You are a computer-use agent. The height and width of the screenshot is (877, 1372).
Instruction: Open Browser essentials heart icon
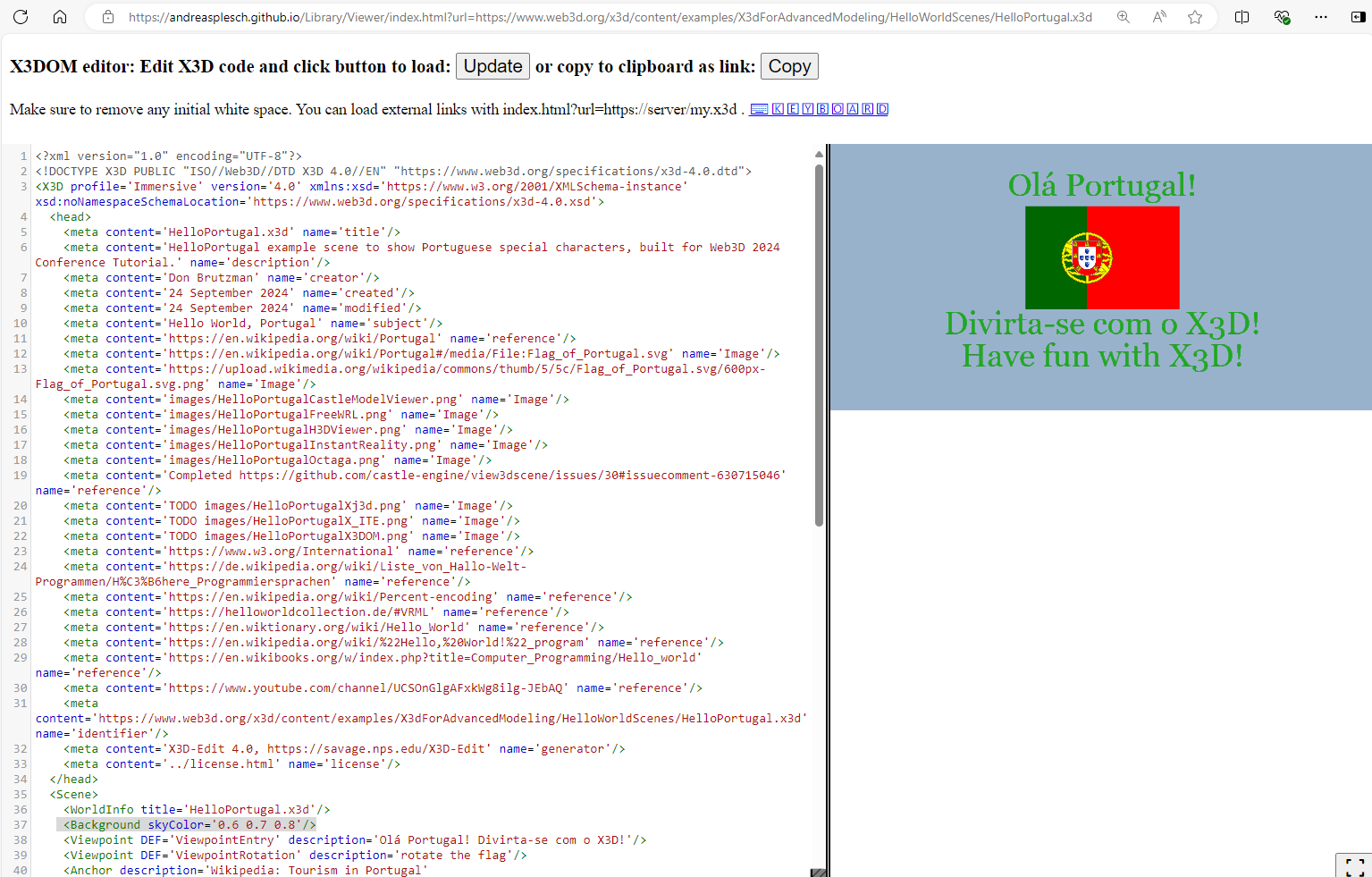tap(1282, 17)
